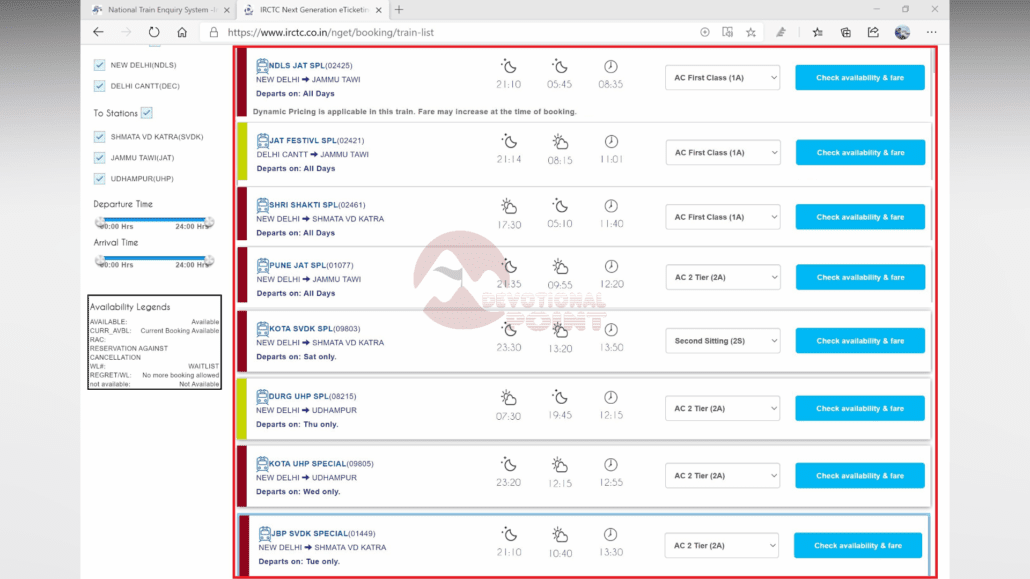Screen dimensions: 1030x579
Task: Check availability & fare for DURG UHP SPL
Action: coord(860,408)
